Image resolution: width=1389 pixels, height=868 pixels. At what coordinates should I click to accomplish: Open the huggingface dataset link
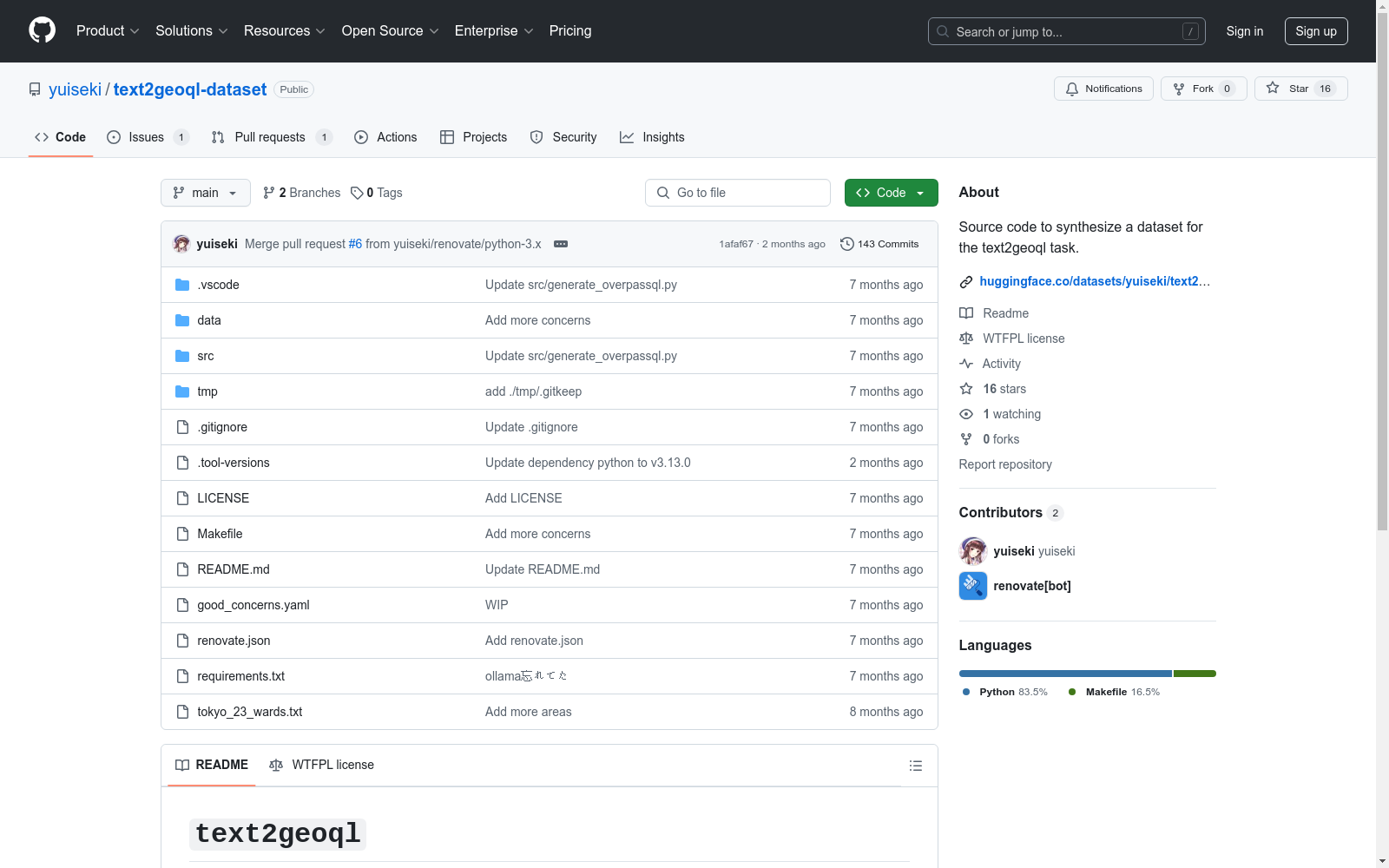[1095, 281]
